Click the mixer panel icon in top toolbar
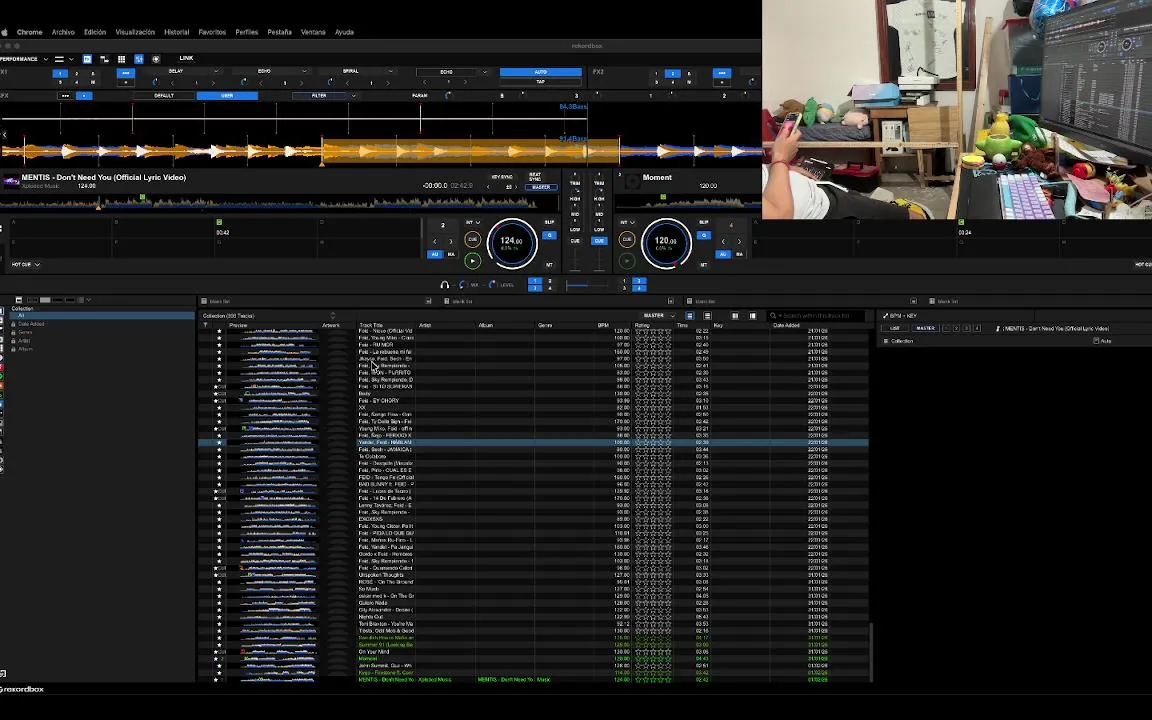This screenshot has height=720, width=1152. click(x=139, y=59)
